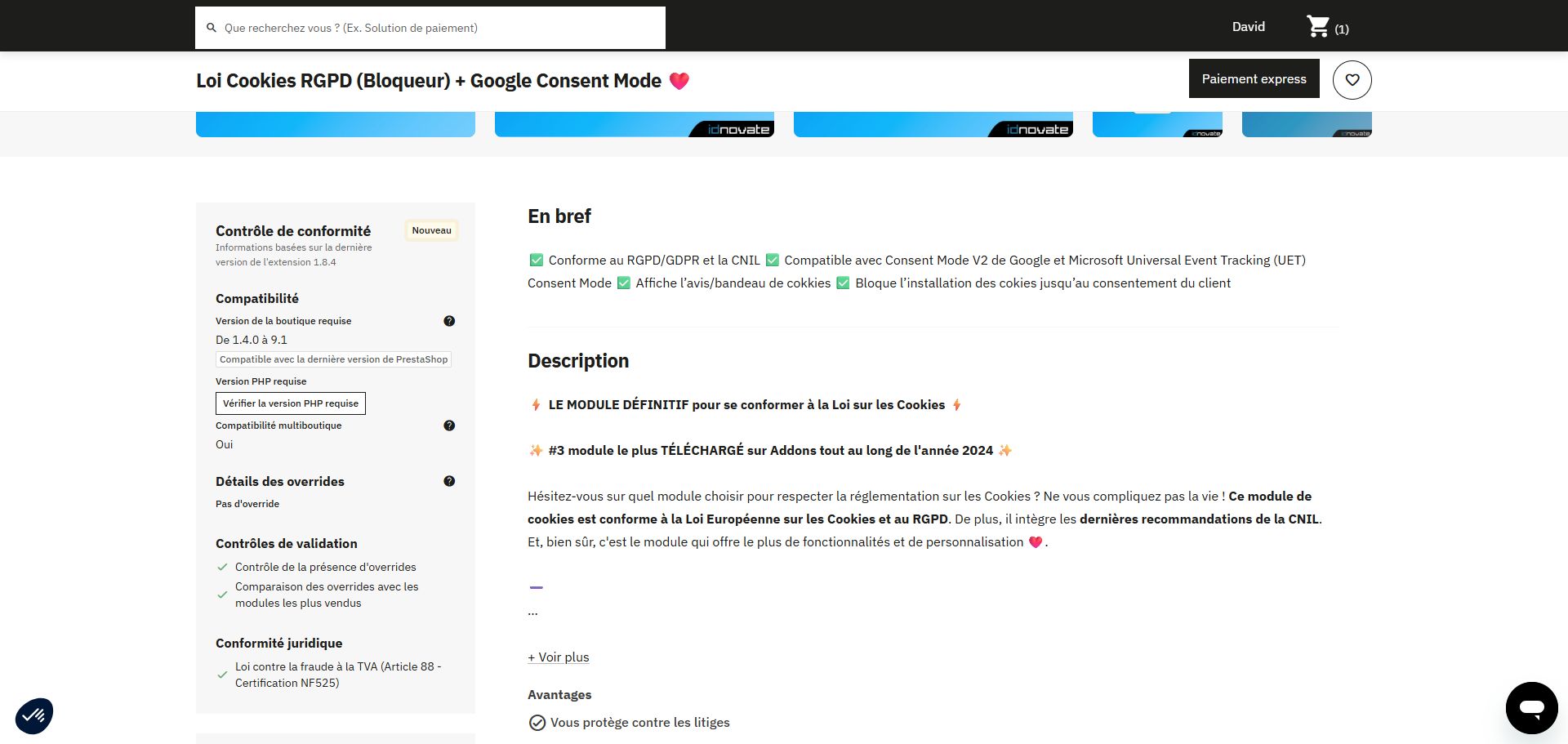1568x744 pixels.
Task: Expand description with + Voir plus
Action: click(559, 657)
